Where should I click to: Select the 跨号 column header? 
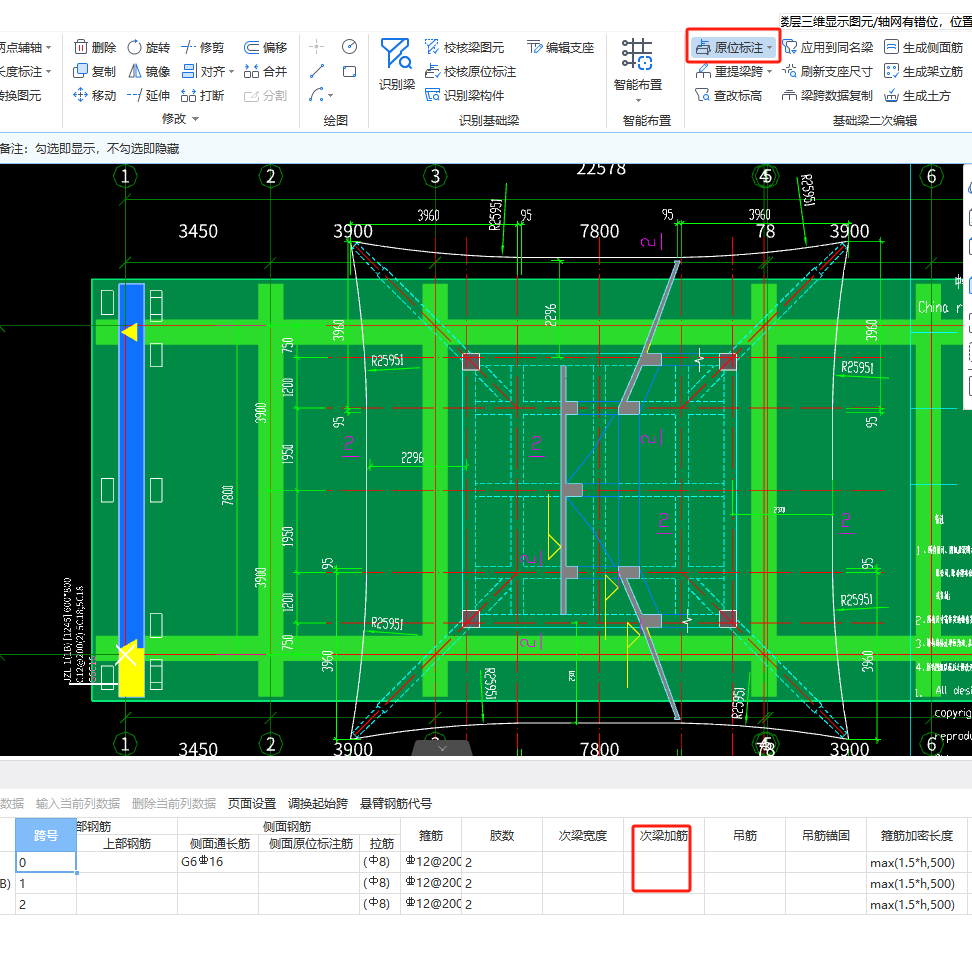45,835
